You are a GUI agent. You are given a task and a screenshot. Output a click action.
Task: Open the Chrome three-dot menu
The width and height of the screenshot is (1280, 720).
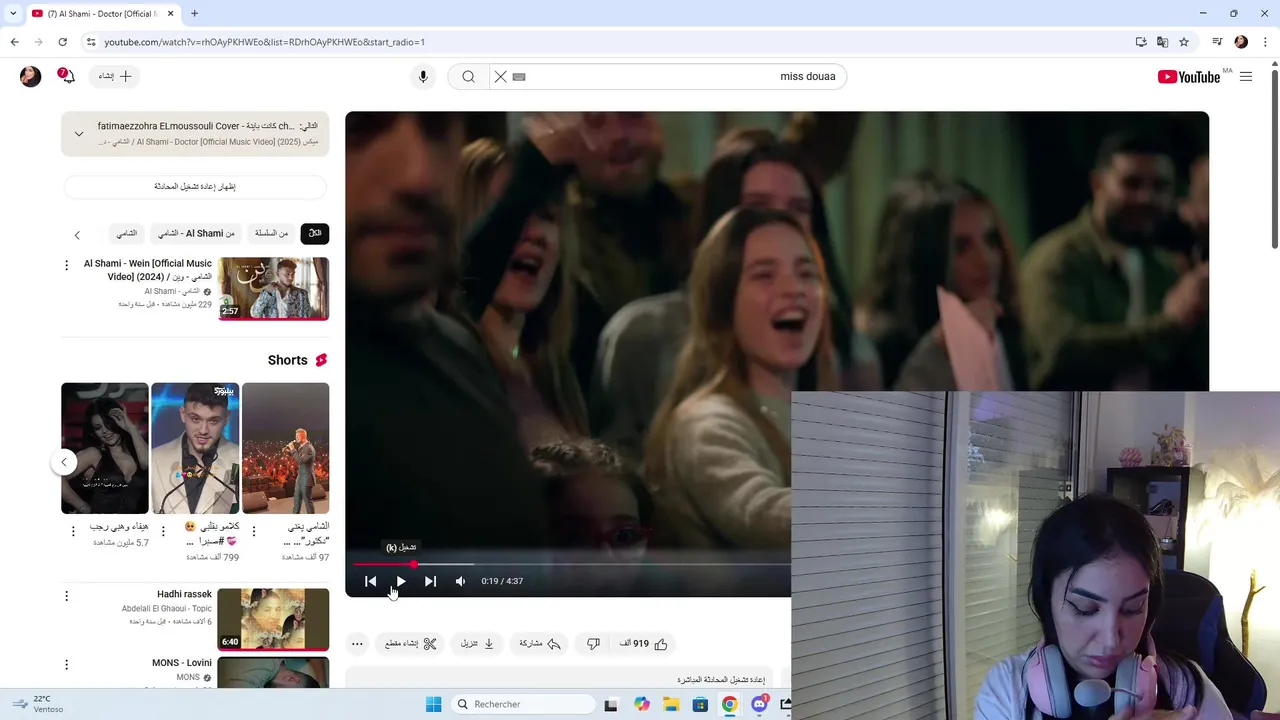(1264, 42)
